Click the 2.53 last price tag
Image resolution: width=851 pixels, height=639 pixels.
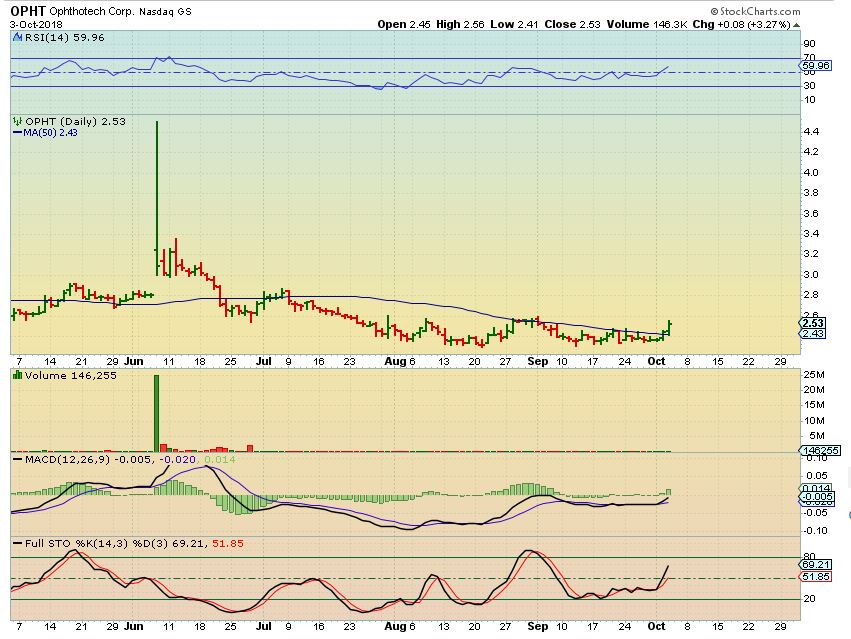tap(814, 323)
